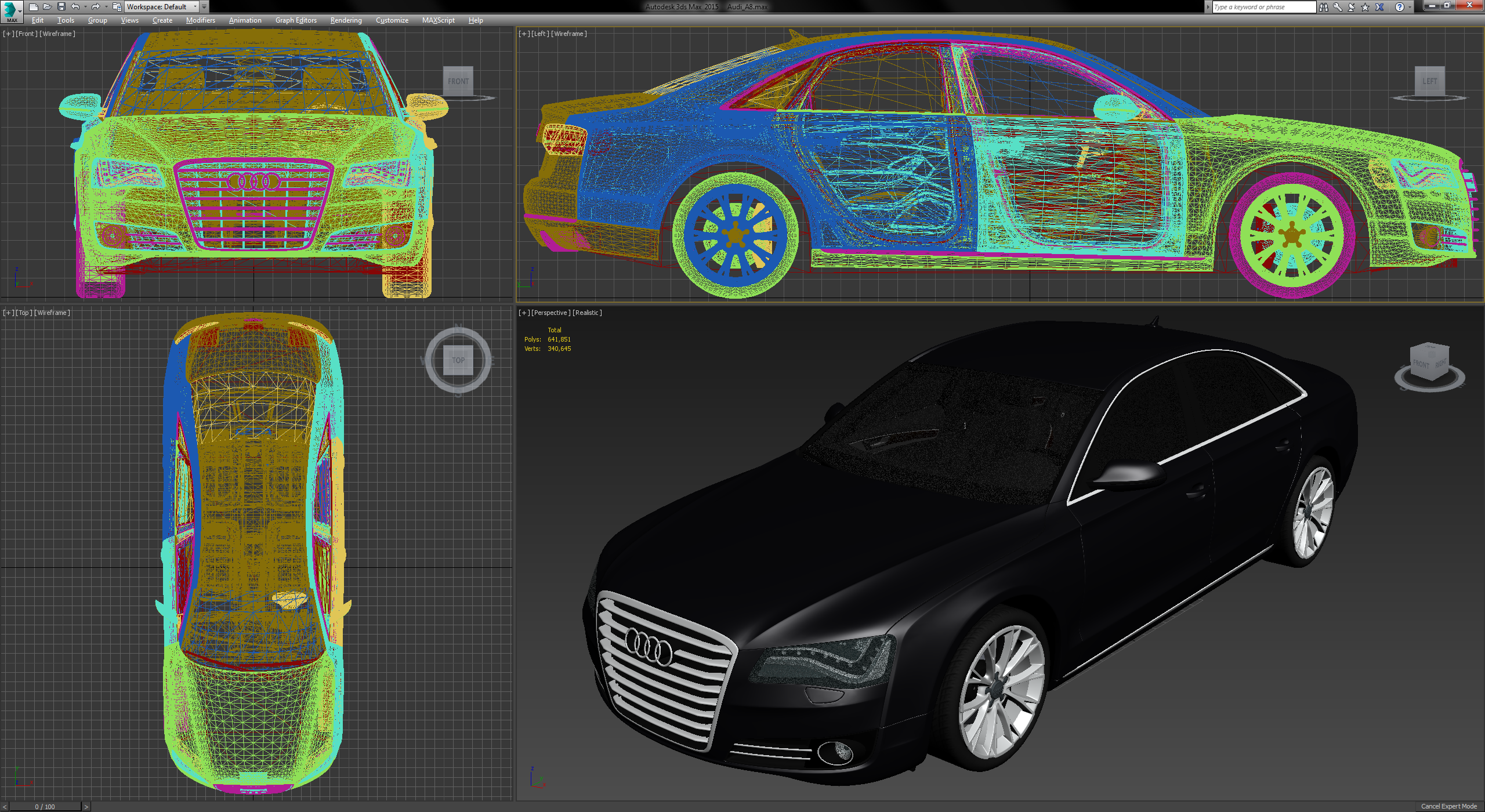The height and width of the screenshot is (812, 1485).
Task: Open the Sign In key icon
Action: click(x=1336, y=7)
